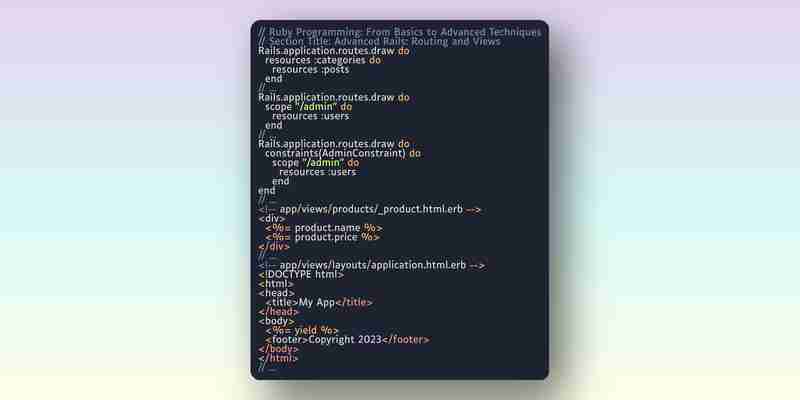Click the first 'Rails.application.routes.draw do' line
This screenshot has height=400, width=800.
pyautogui.click(x=334, y=51)
